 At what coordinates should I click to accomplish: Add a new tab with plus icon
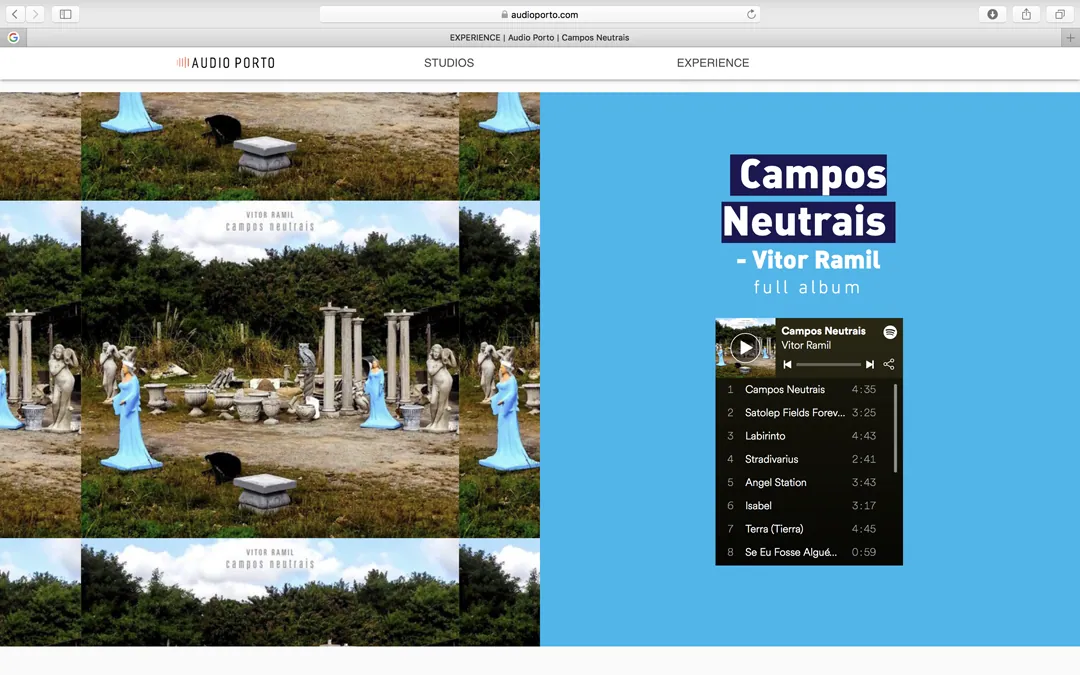point(1070,38)
